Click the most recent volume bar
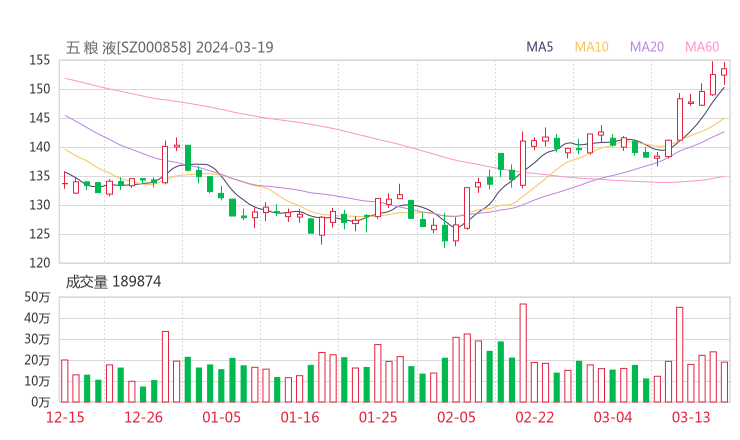 point(724,382)
